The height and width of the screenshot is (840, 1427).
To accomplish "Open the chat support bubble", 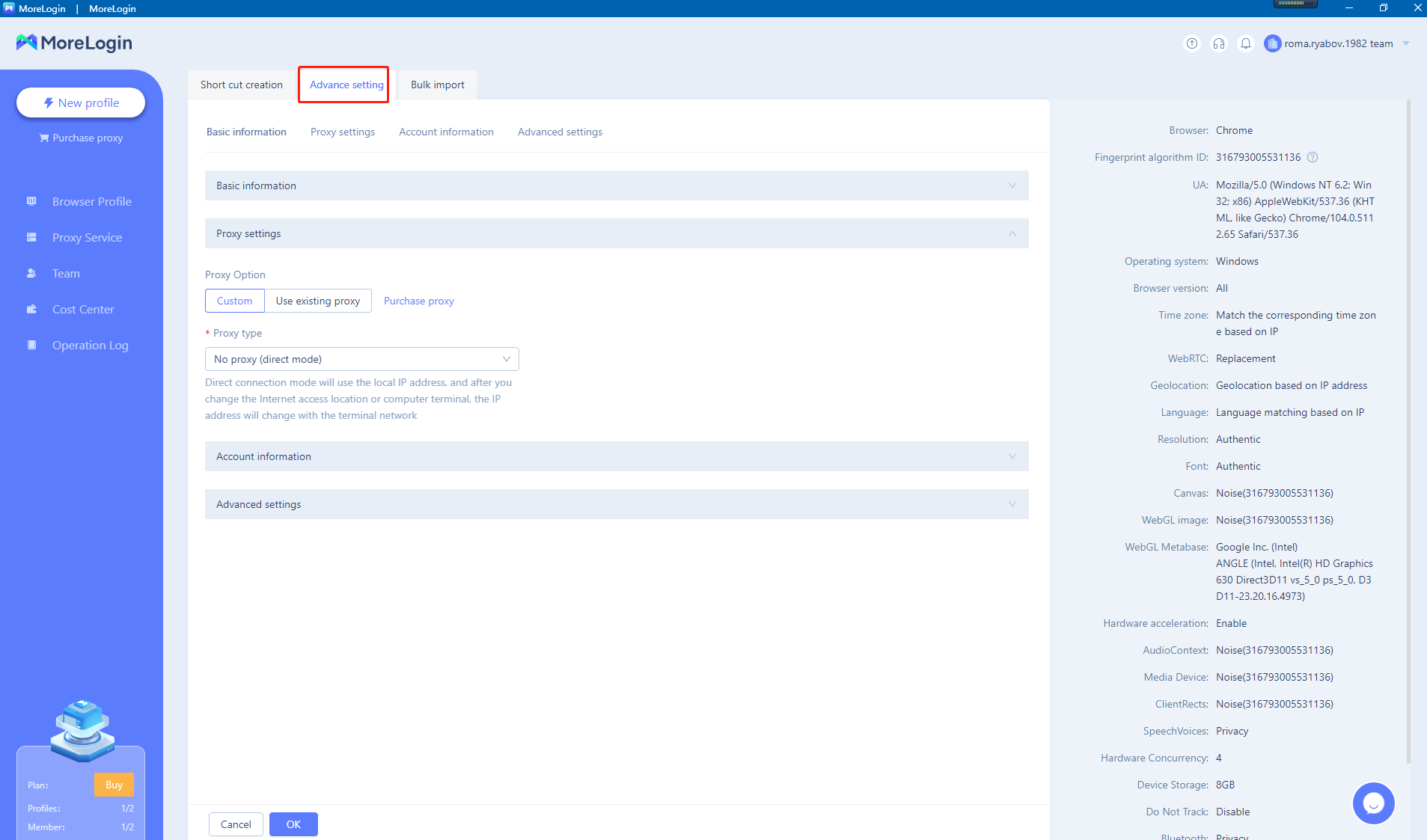I will point(1373,803).
